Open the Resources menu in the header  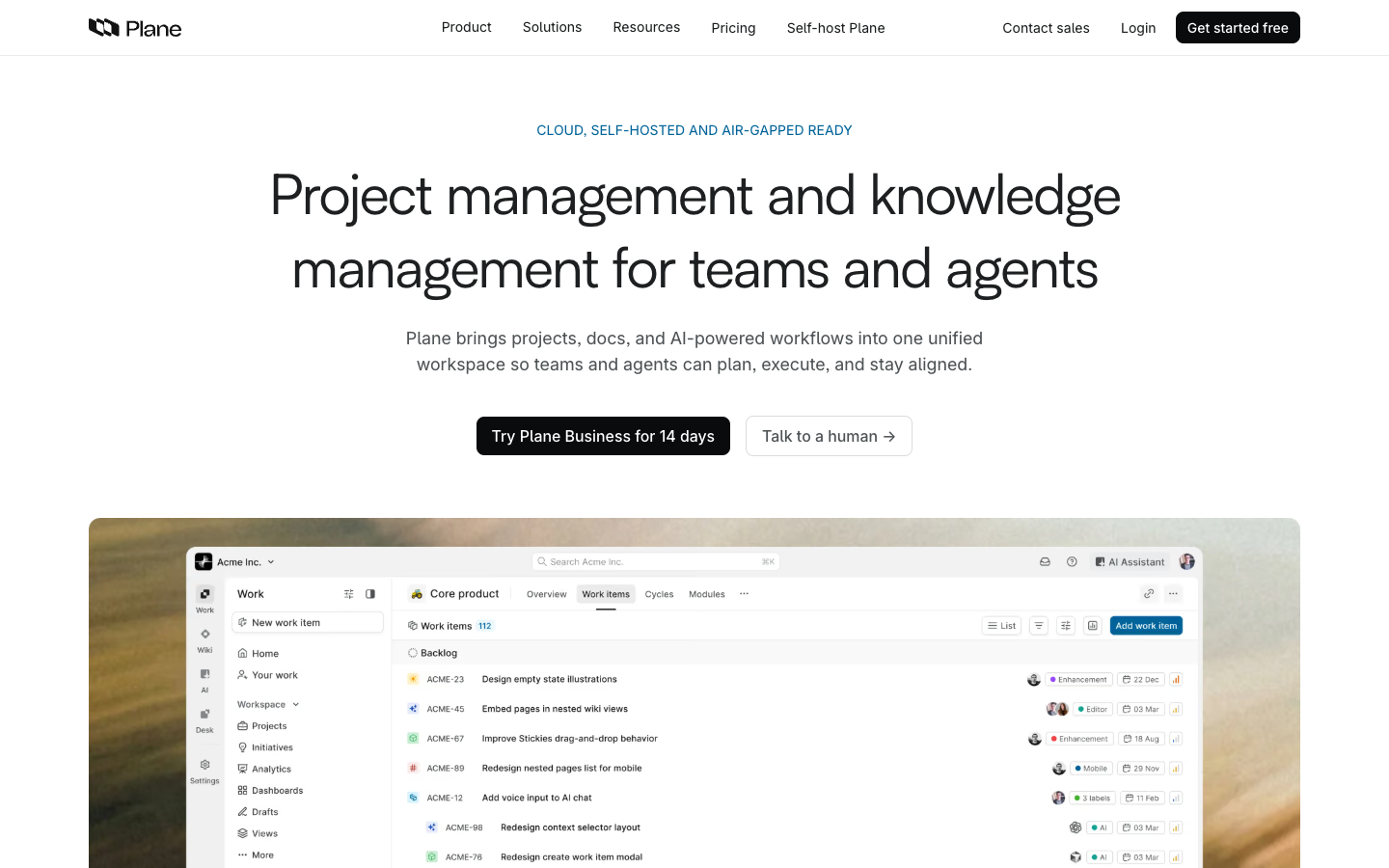646,27
